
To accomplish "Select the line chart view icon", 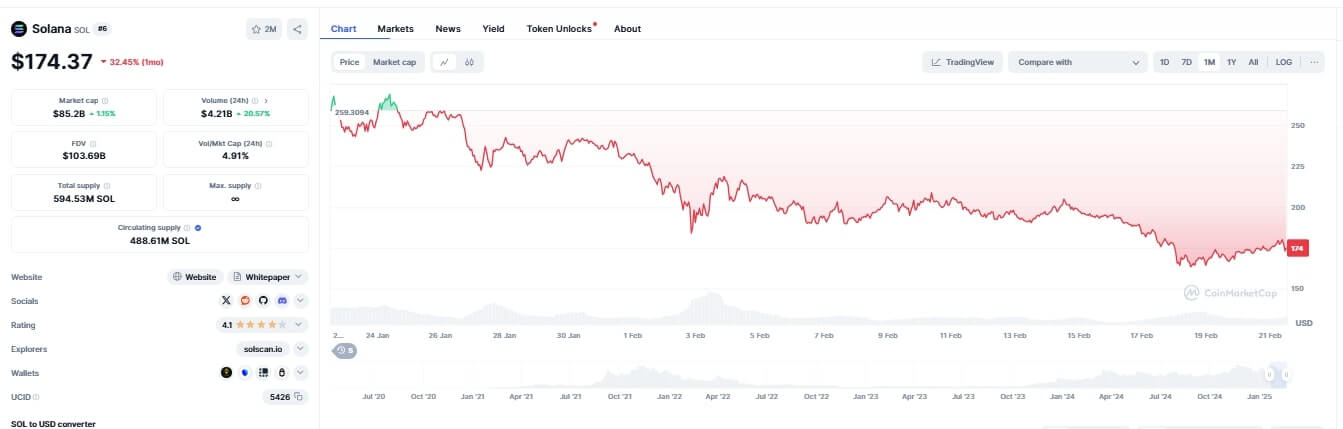I will [x=445, y=62].
